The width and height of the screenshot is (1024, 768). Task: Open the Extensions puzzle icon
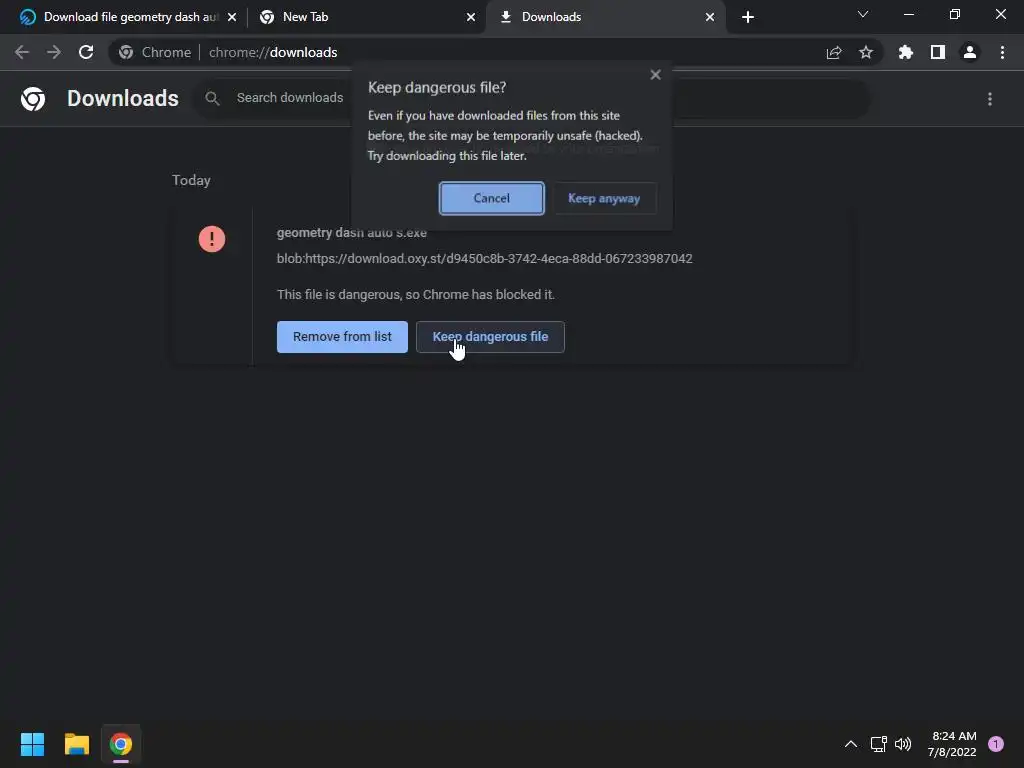click(906, 52)
